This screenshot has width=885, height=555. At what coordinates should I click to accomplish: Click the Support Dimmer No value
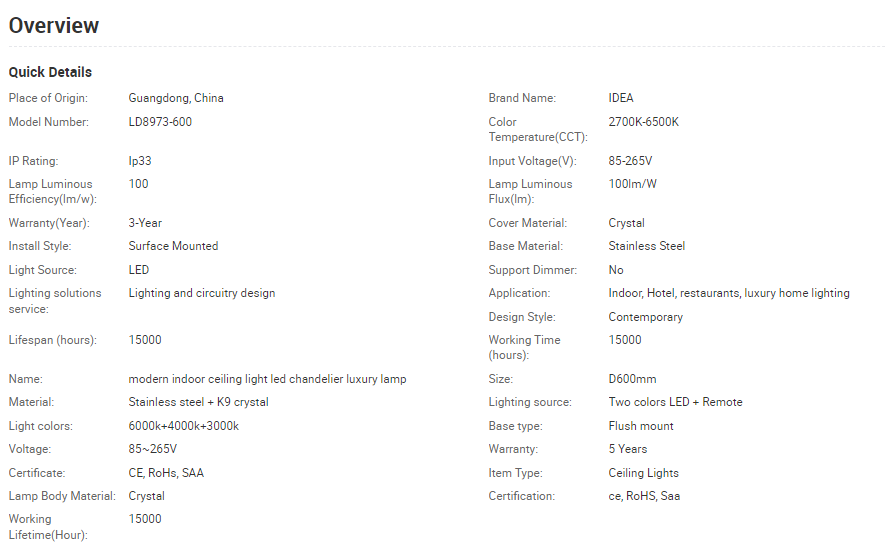point(616,270)
